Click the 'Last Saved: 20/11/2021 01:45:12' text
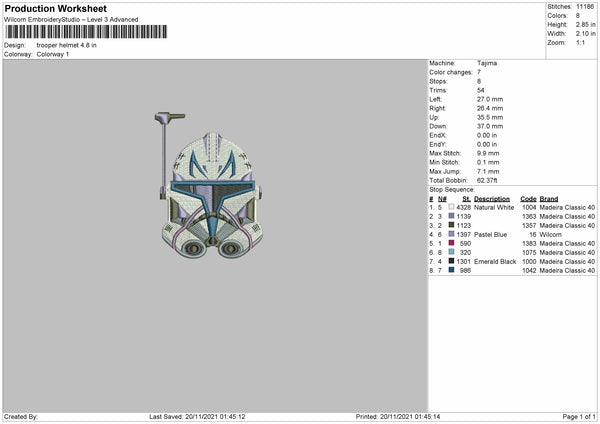600x424 pixels. (197, 417)
